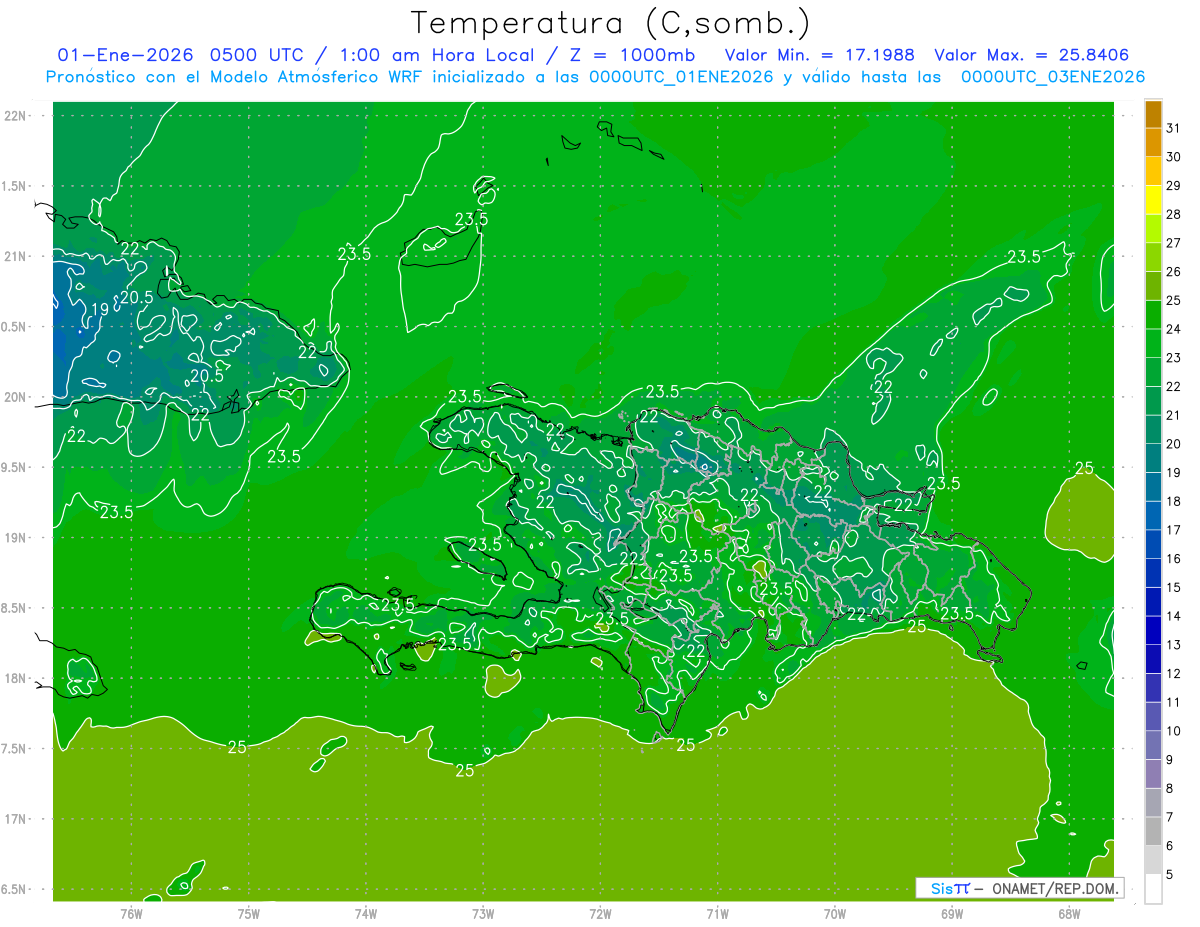This screenshot has width=1200, height=927.
Task: Click the "17N" latitude label
Action: click(17, 819)
